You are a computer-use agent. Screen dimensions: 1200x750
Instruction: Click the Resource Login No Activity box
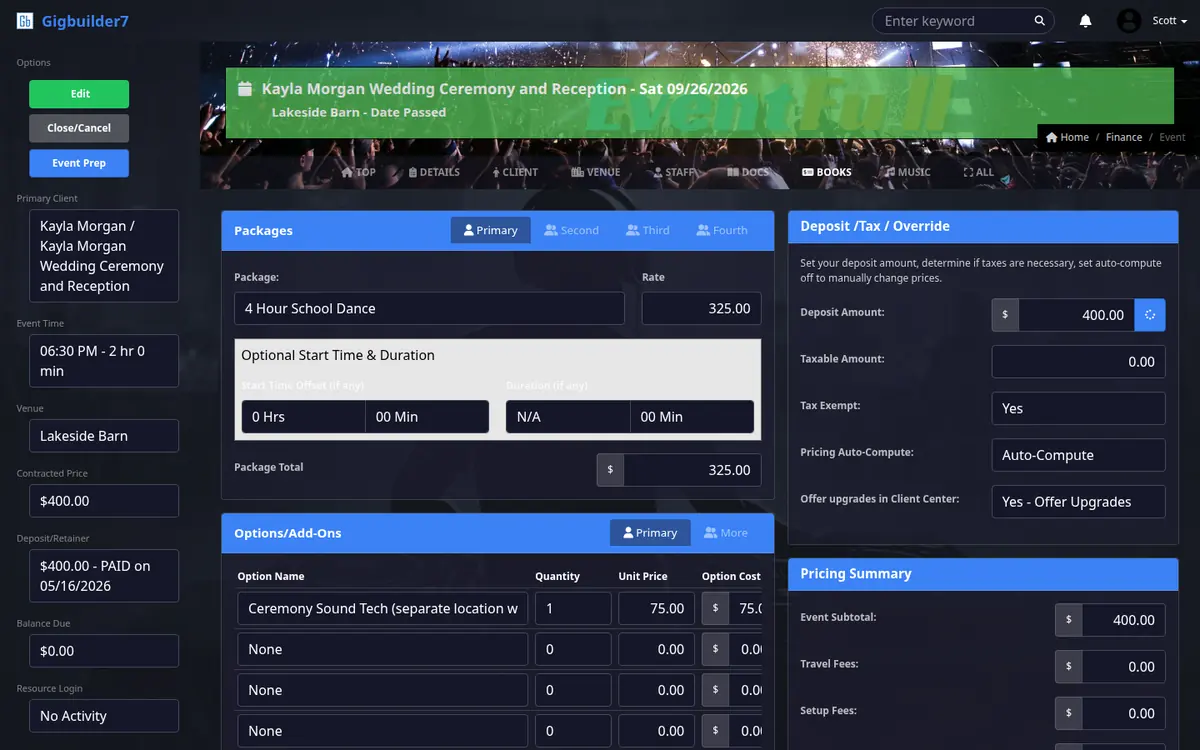click(x=103, y=716)
